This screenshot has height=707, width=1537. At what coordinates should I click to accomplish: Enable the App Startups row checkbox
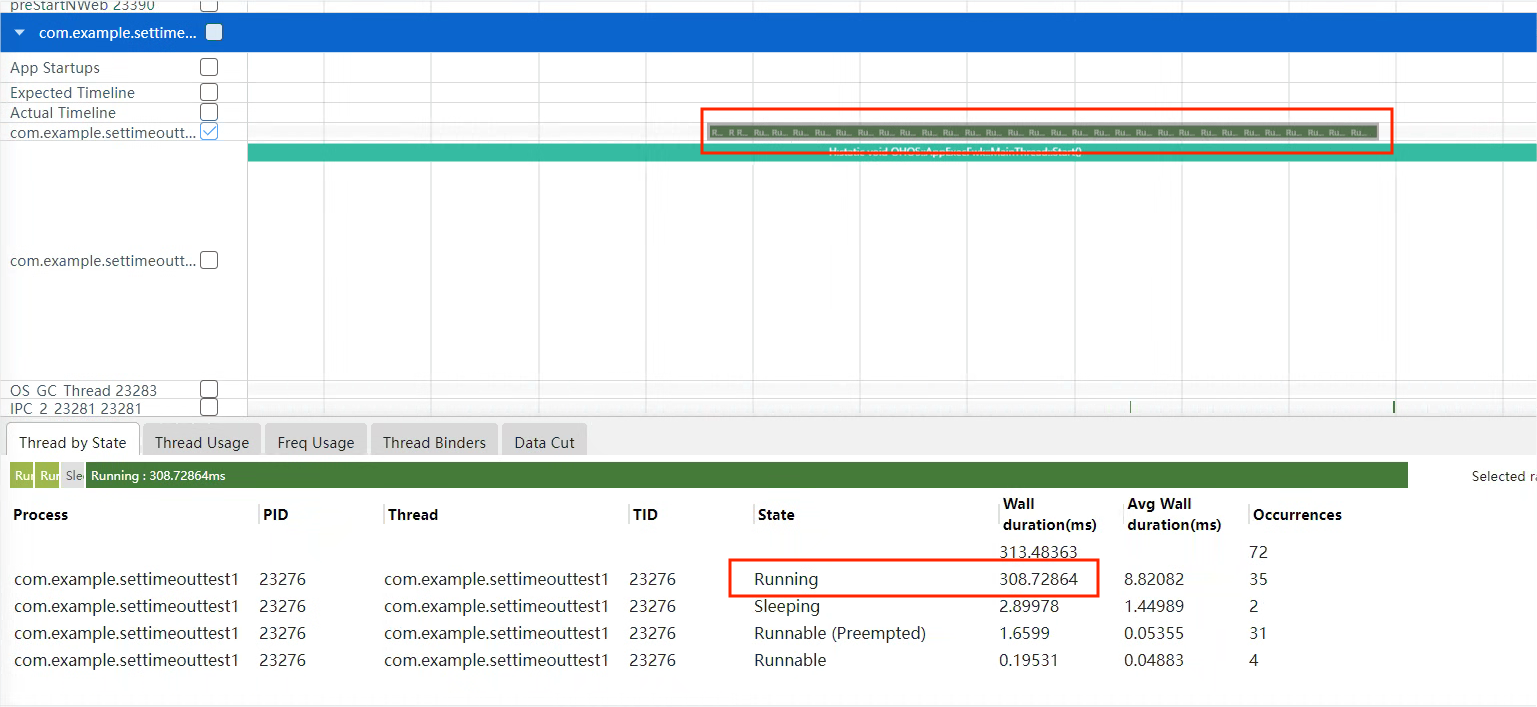pos(209,67)
